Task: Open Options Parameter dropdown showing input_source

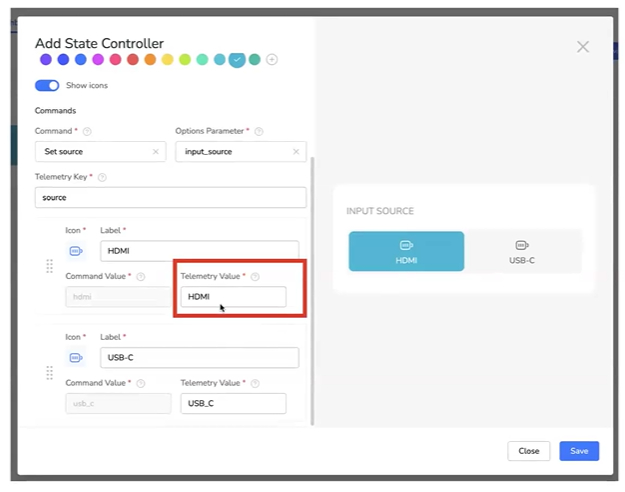Action: (x=241, y=152)
